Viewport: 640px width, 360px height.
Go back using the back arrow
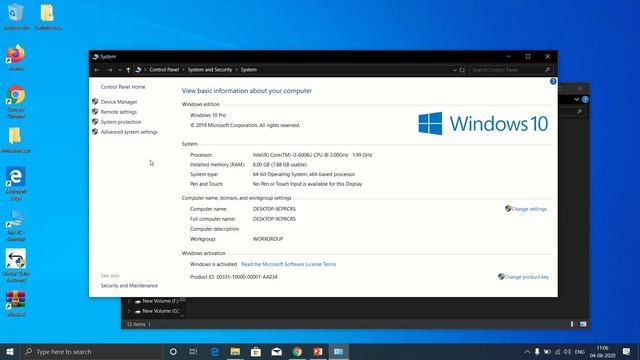97,70
